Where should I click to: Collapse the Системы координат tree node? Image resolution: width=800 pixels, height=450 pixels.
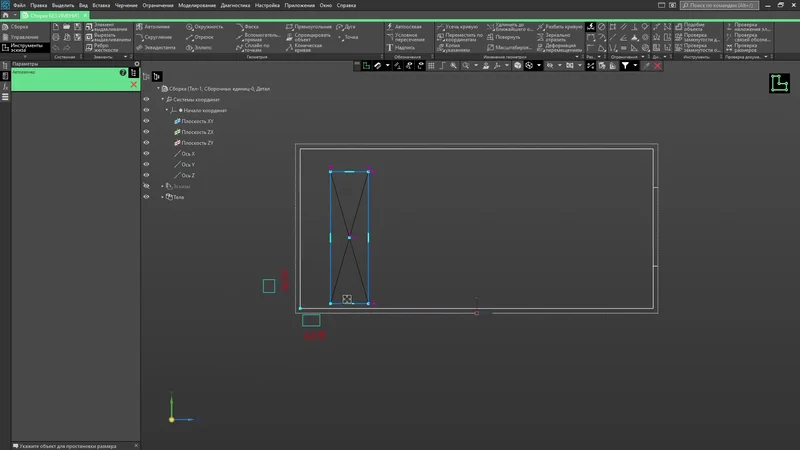coord(162,100)
